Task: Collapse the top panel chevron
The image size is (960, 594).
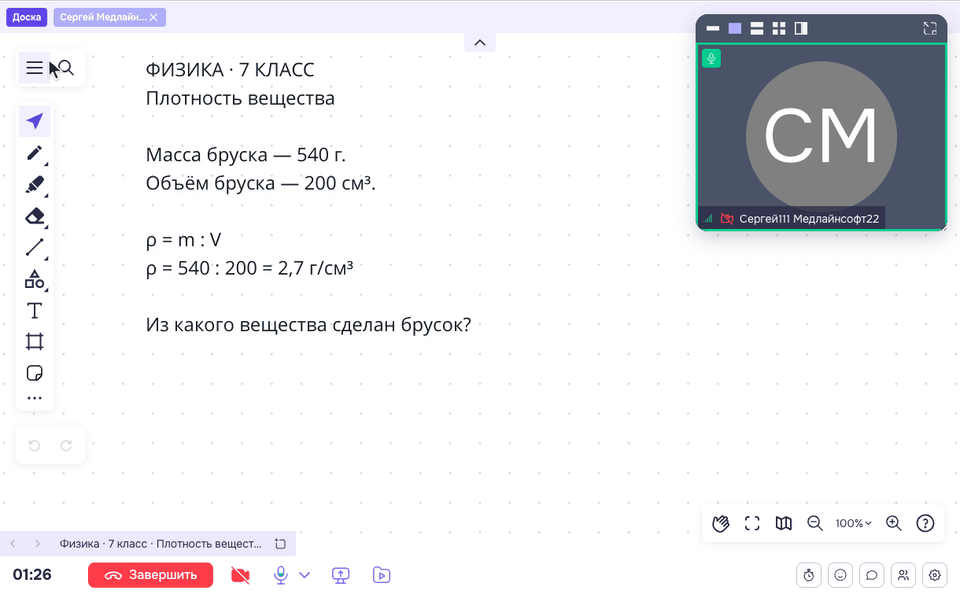Action: click(480, 43)
